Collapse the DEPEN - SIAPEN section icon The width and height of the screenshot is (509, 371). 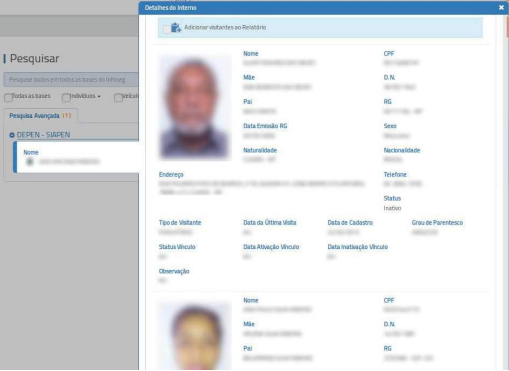point(12,135)
